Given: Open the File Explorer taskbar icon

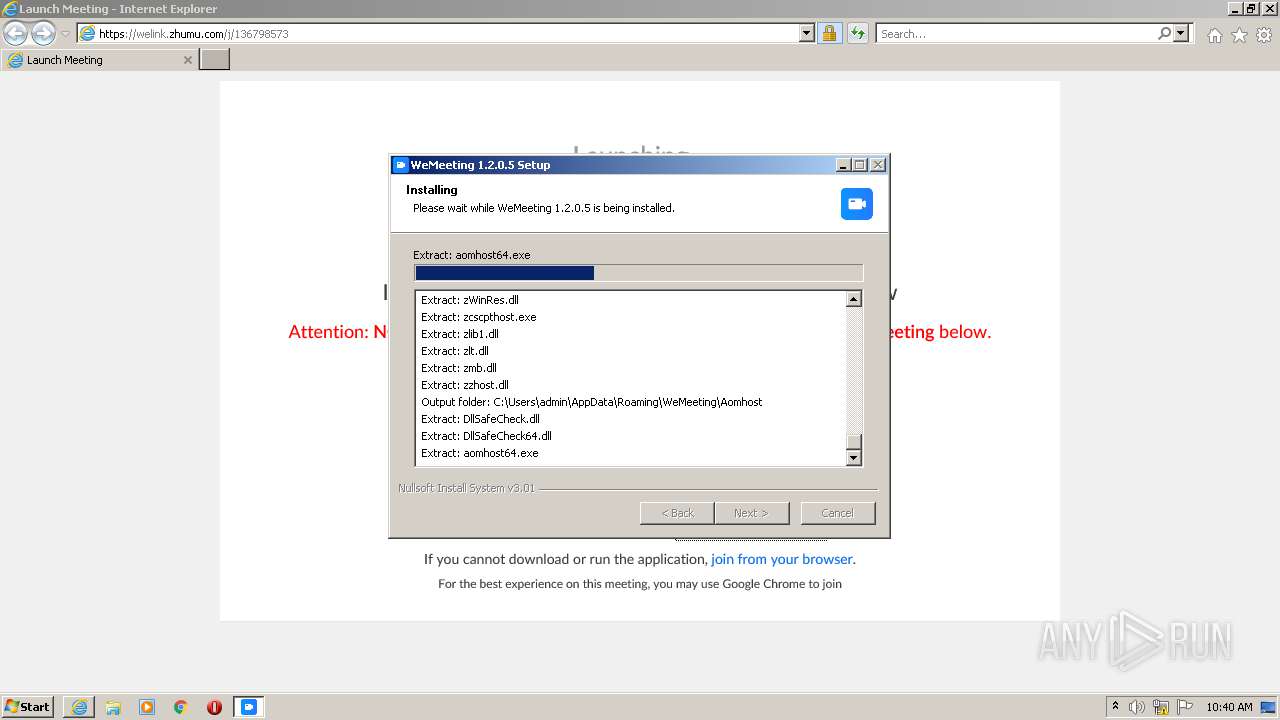Looking at the screenshot, I should 113,707.
